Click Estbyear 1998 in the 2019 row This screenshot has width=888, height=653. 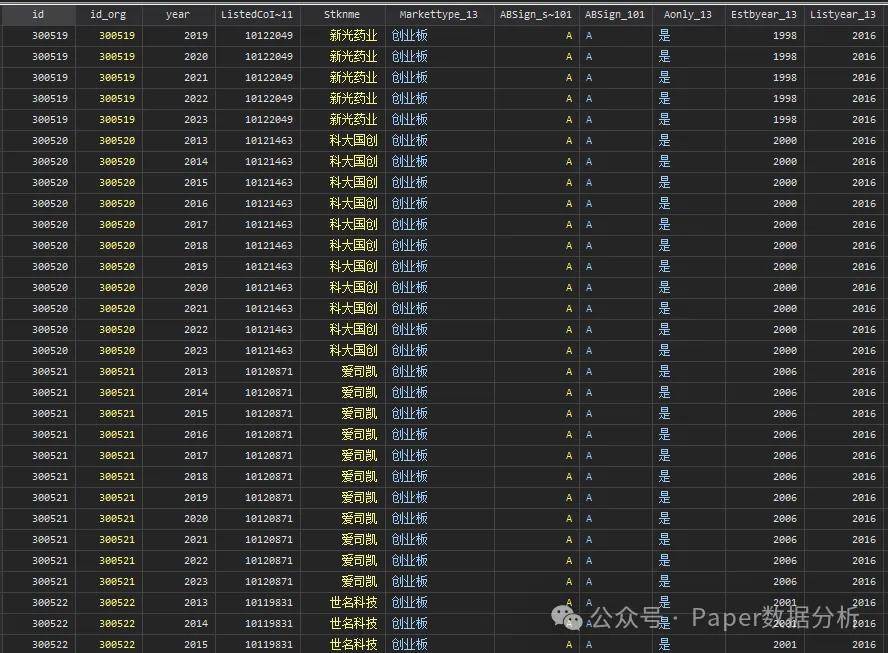pyautogui.click(x=785, y=36)
